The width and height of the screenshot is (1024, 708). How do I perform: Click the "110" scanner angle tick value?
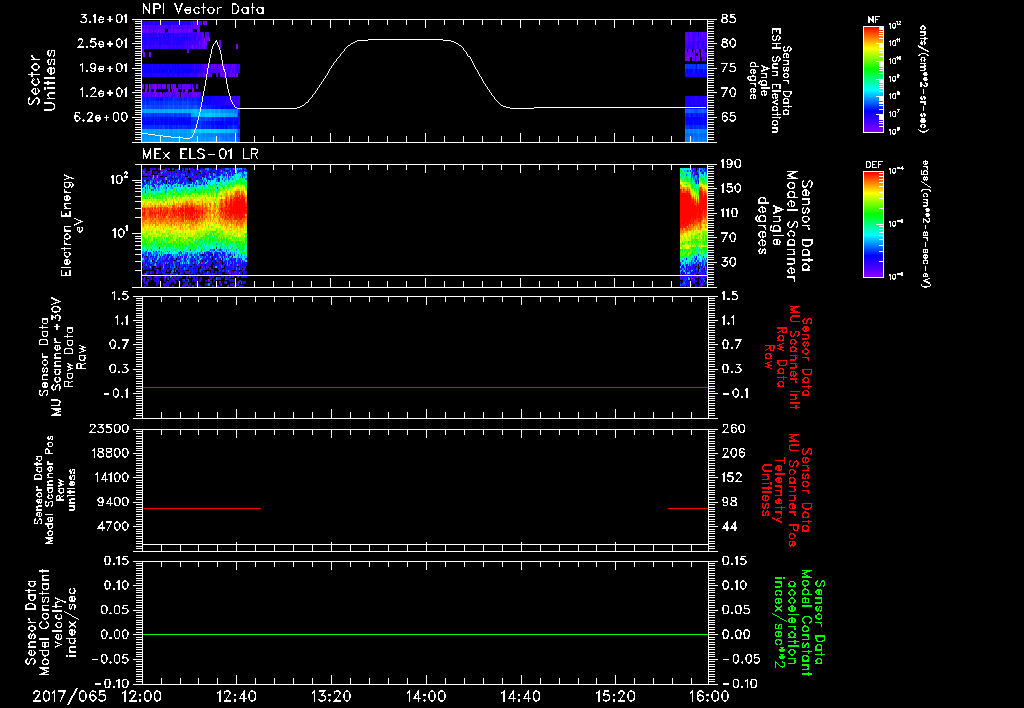tap(731, 213)
